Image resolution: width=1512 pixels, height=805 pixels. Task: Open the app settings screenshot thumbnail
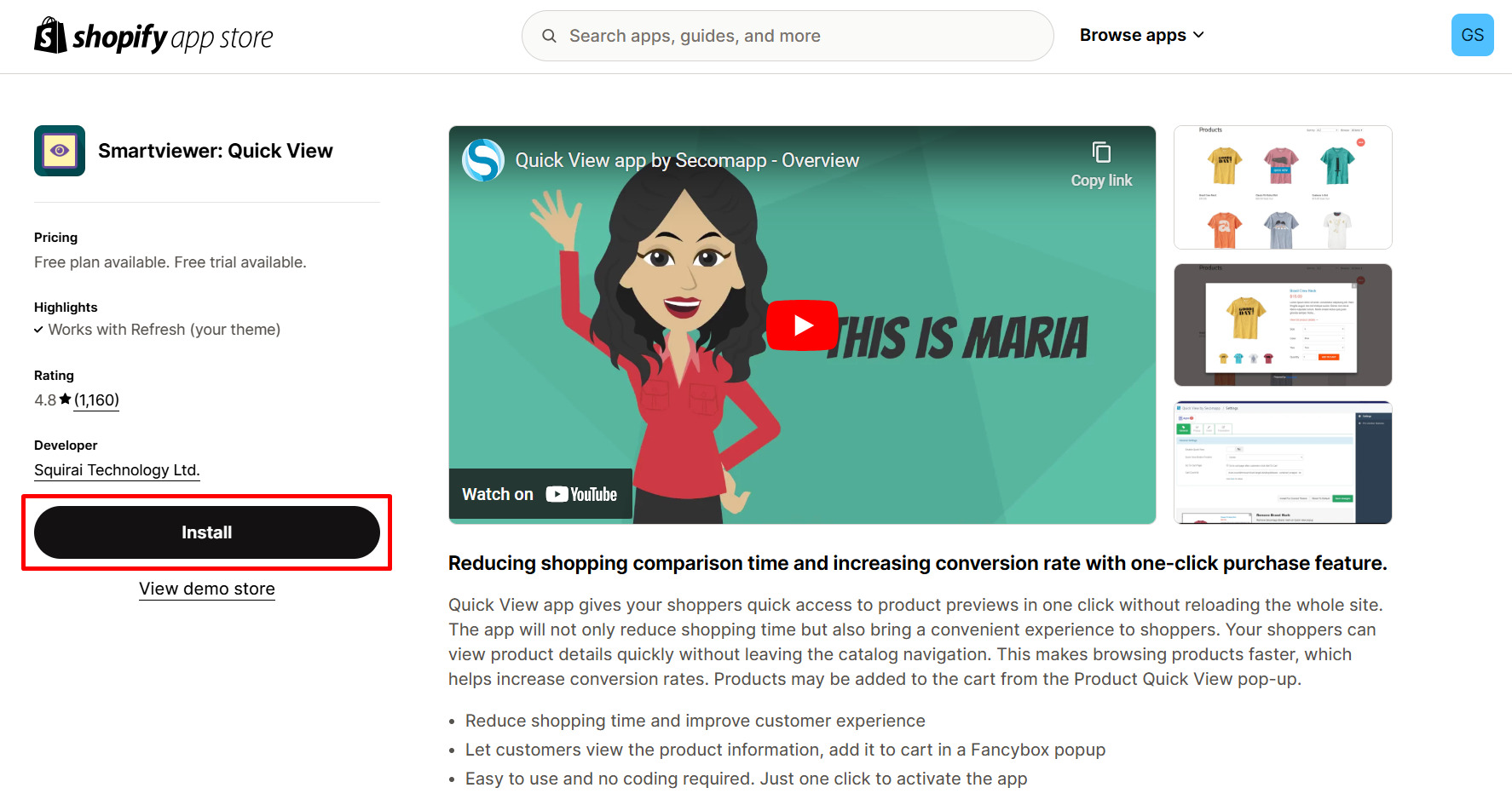click(x=1283, y=463)
